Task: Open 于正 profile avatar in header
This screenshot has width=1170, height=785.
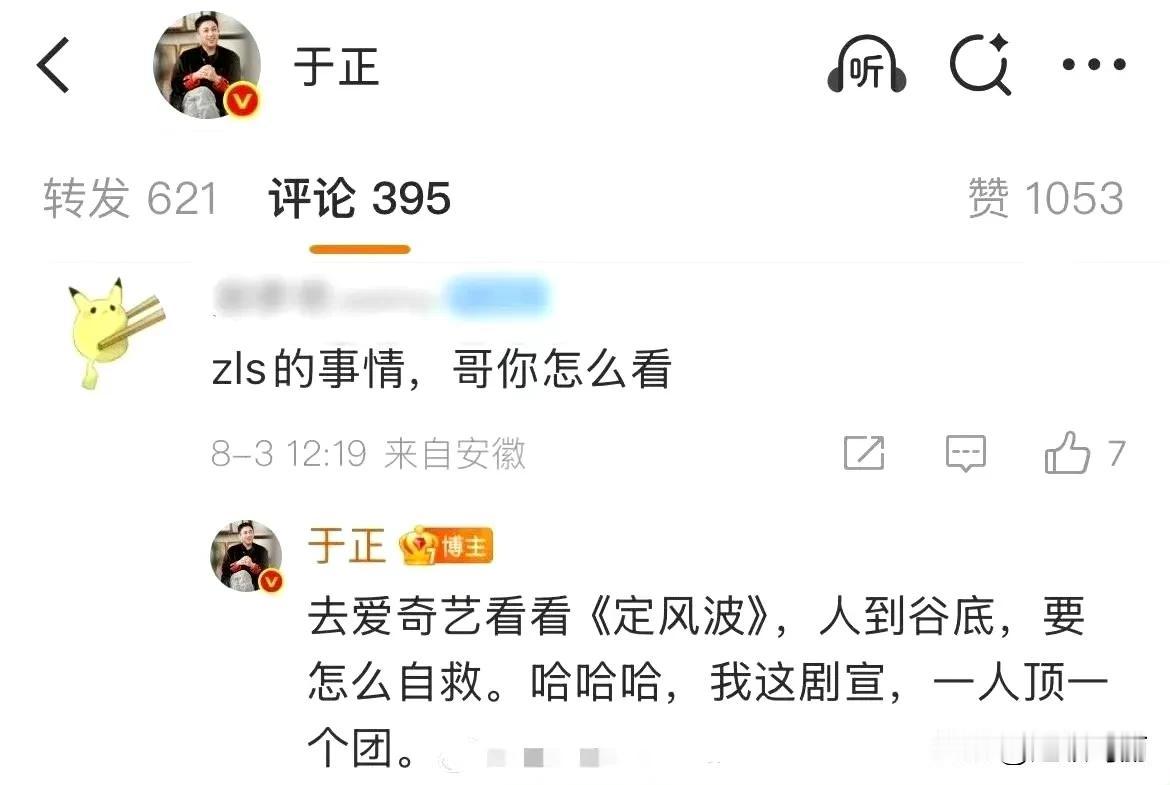Action: [x=207, y=66]
